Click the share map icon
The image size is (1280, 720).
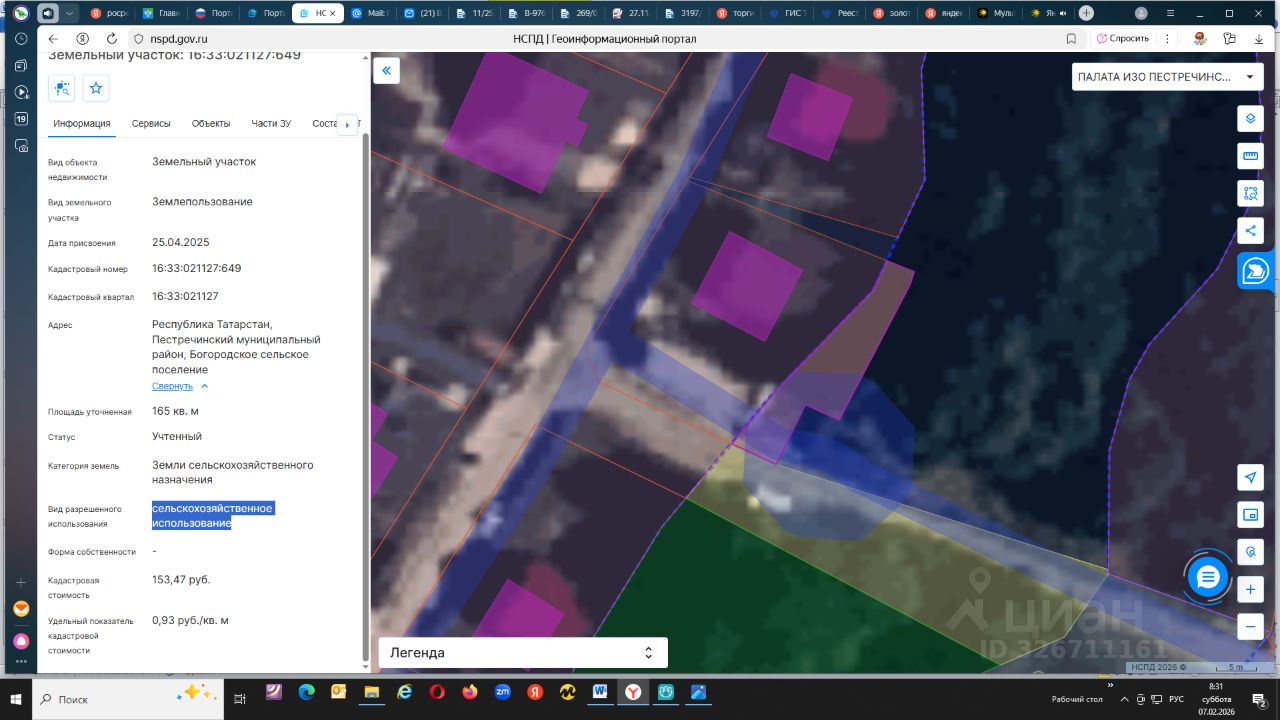(1249, 231)
